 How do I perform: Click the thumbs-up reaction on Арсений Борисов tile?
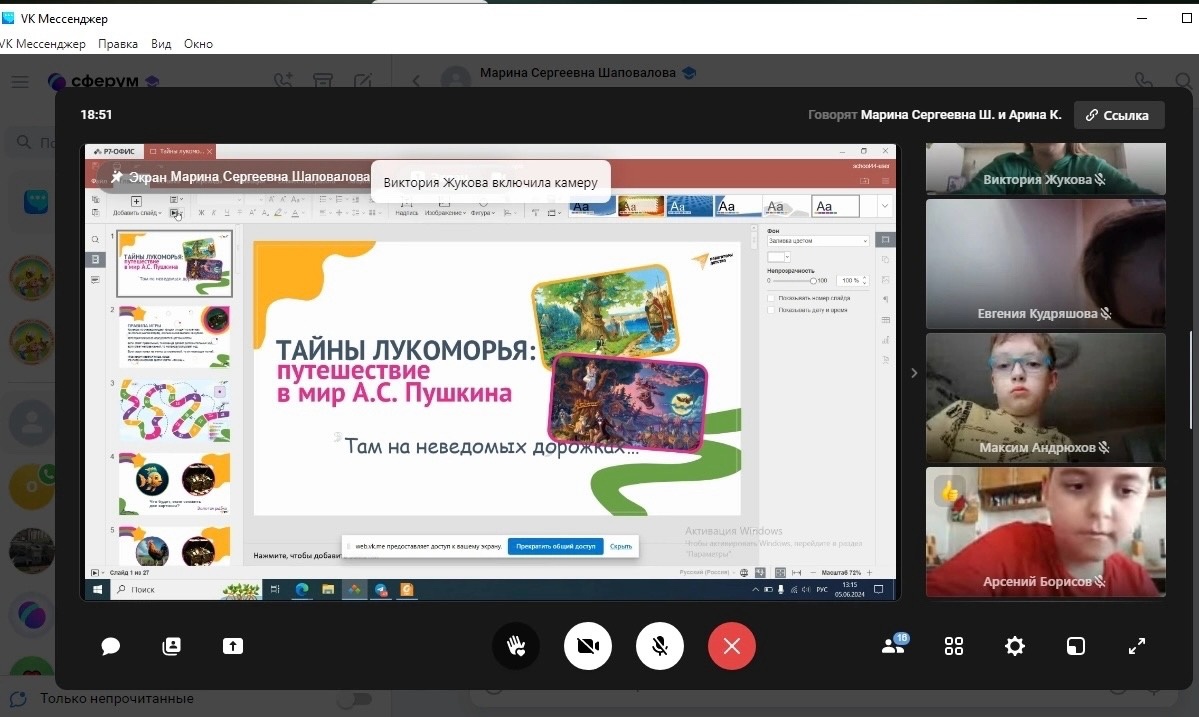pos(949,492)
